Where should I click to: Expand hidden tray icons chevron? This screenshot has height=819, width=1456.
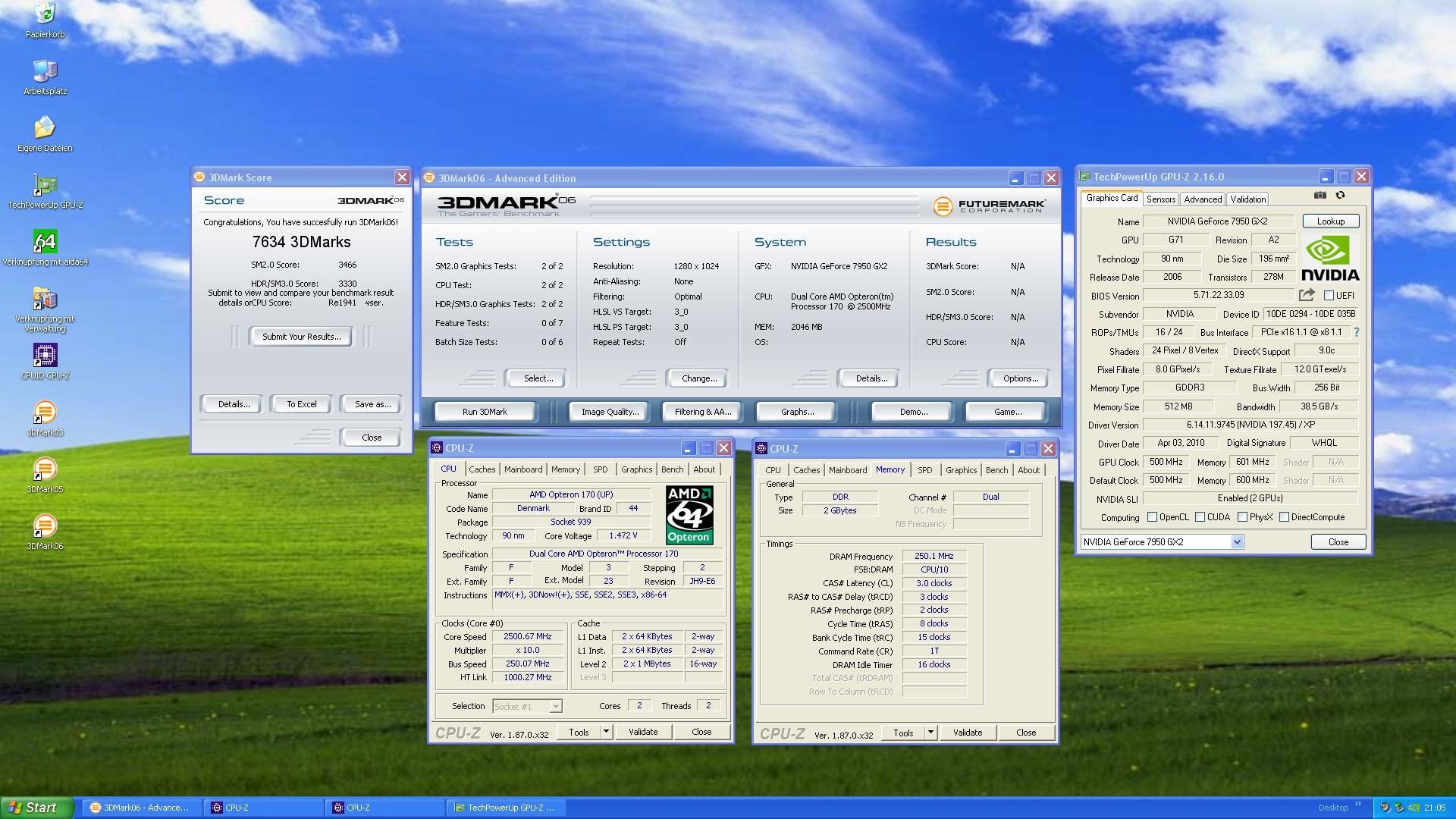(x=1358, y=804)
